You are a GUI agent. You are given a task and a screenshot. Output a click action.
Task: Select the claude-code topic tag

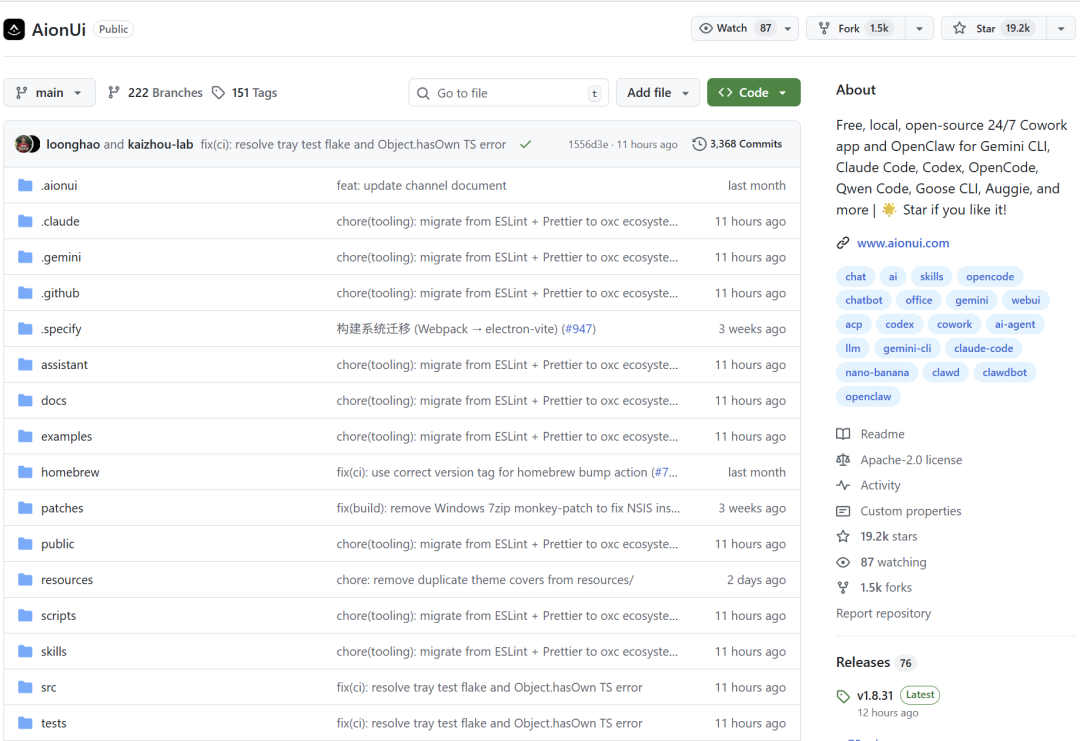[x=983, y=349]
